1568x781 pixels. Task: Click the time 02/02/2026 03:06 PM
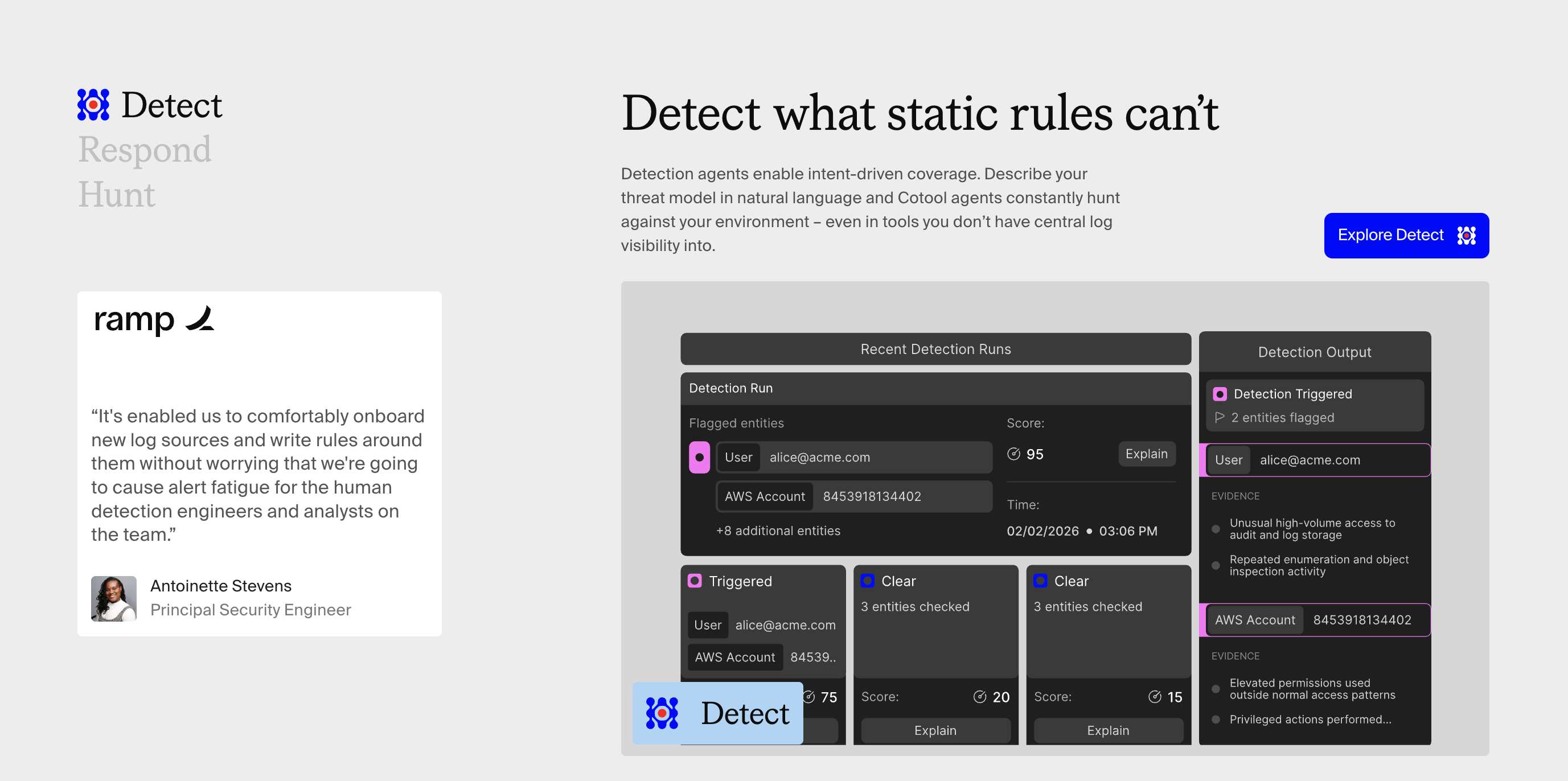[1082, 531]
